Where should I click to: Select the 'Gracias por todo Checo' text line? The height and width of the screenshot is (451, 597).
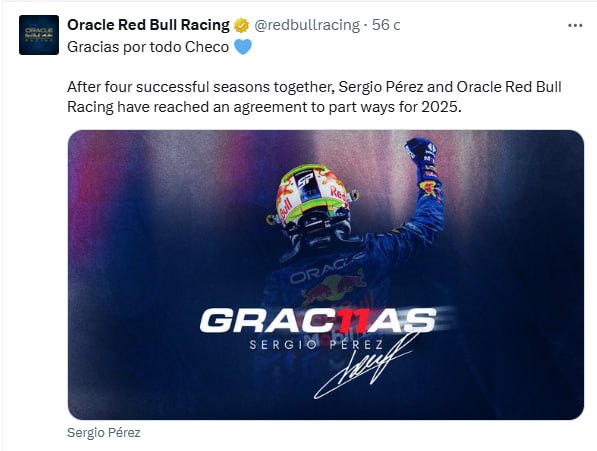(148, 47)
